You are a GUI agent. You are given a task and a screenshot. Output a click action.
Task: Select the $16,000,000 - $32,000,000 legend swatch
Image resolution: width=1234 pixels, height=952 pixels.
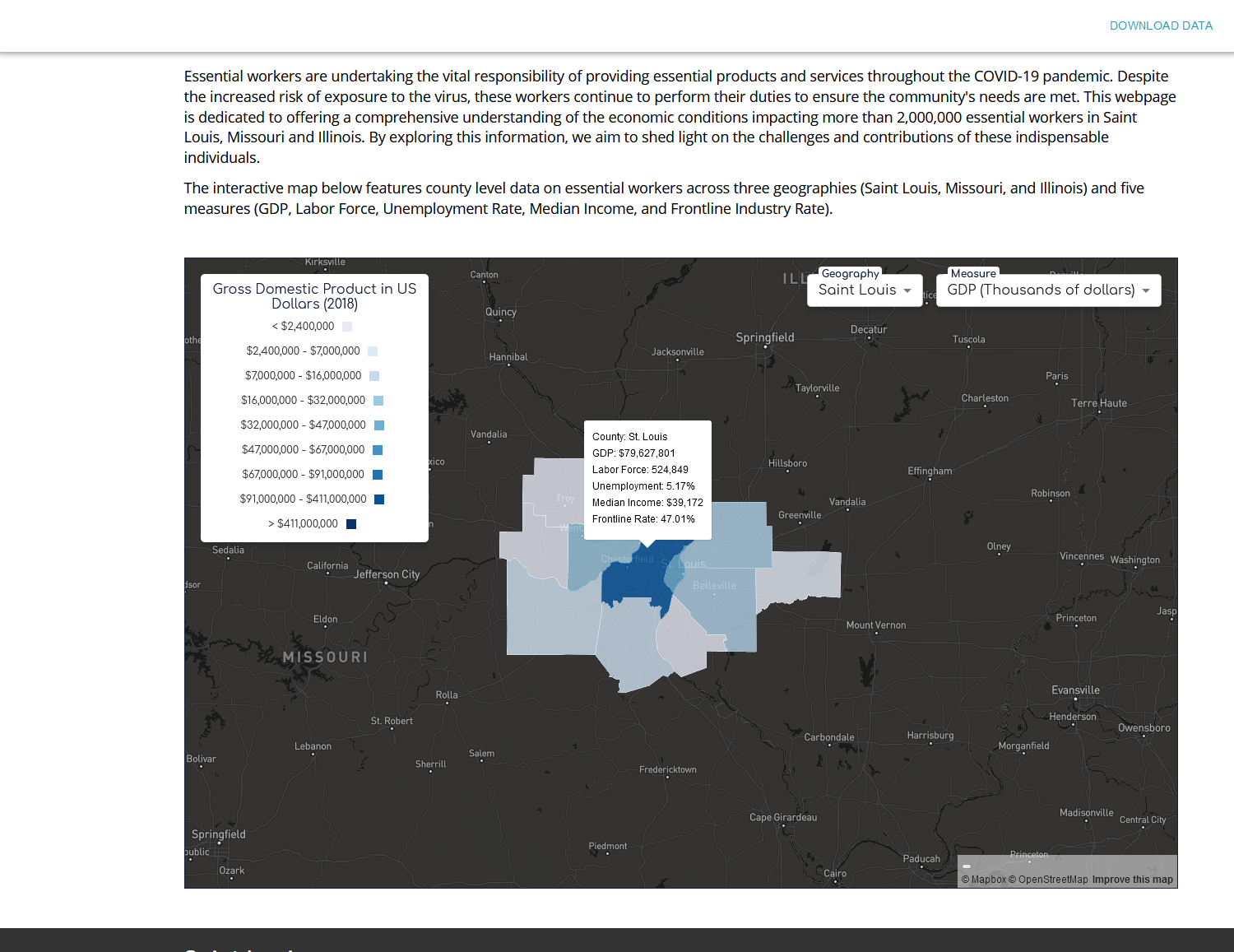[378, 401]
